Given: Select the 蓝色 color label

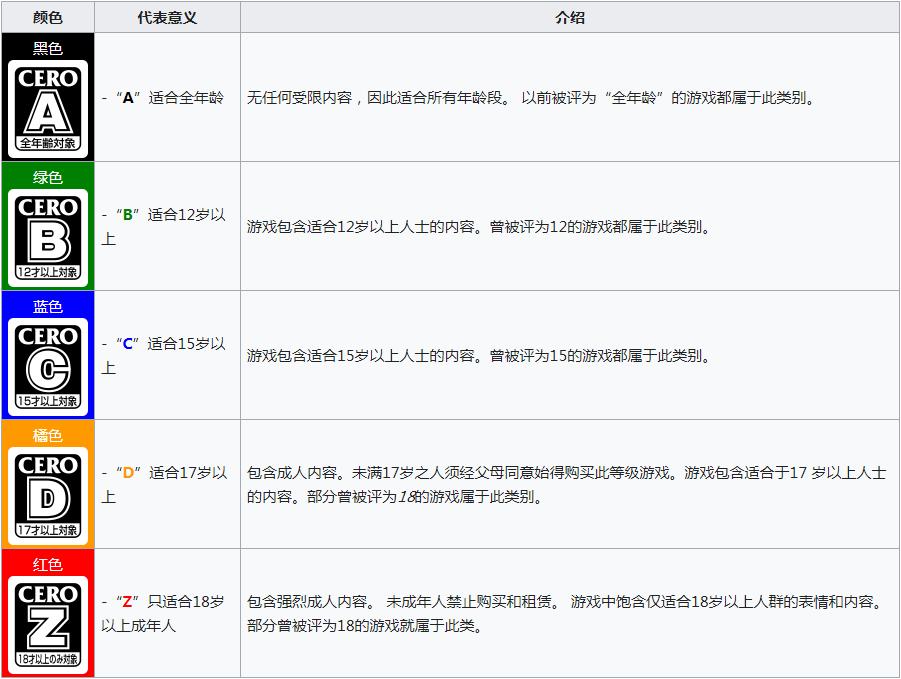Looking at the screenshot, I should [x=47, y=306].
